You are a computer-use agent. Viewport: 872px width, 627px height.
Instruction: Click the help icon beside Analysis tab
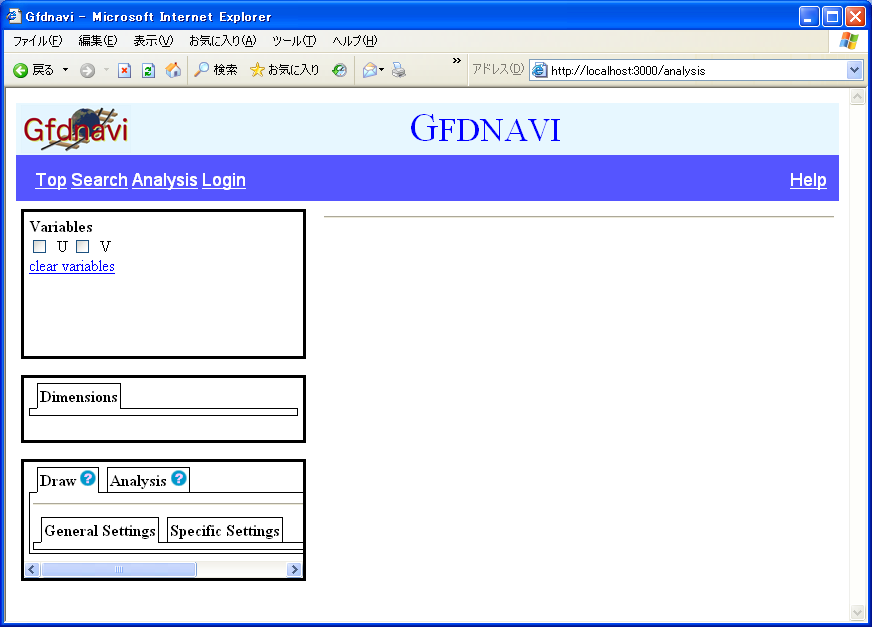point(179,479)
